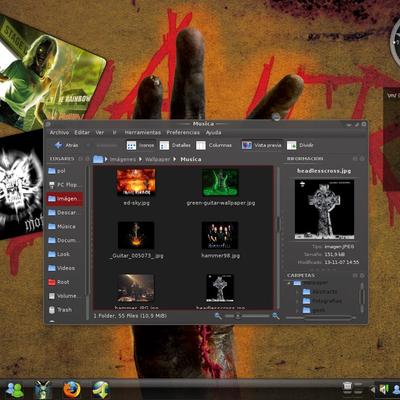Expand the third Carpetas subfolder
The image size is (400, 400).
297,310
